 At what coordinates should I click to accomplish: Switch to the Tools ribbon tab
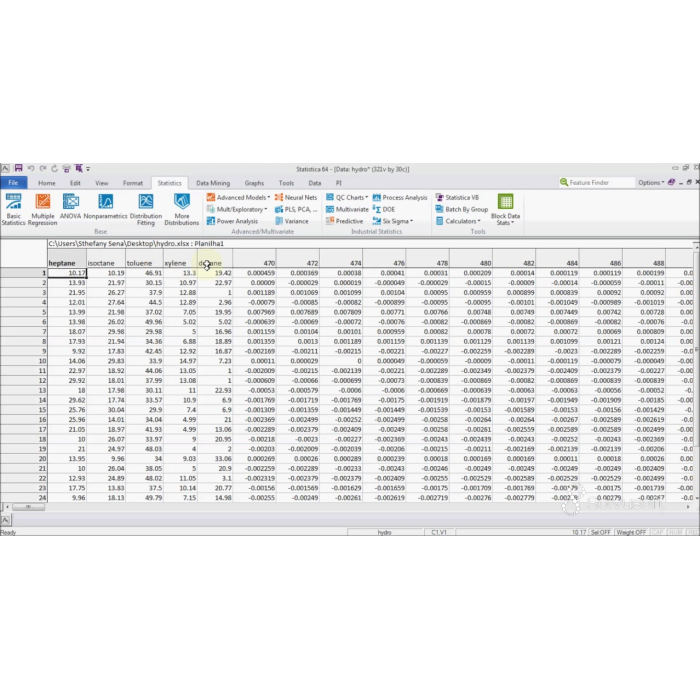point(286,183)
